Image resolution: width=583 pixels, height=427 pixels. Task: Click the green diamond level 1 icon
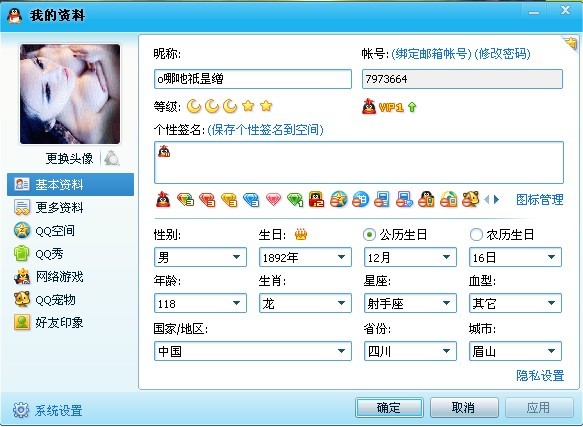pyautogui.click(x=295, y=200)
